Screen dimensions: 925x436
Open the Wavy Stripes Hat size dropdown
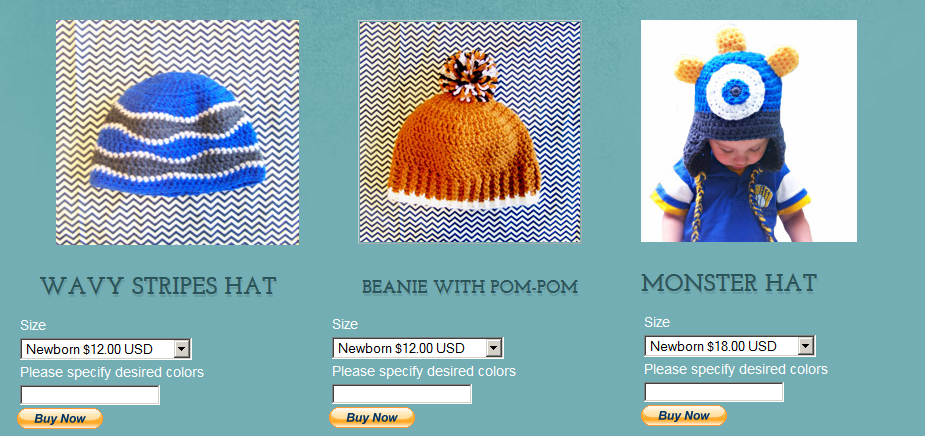pos(106,349)
